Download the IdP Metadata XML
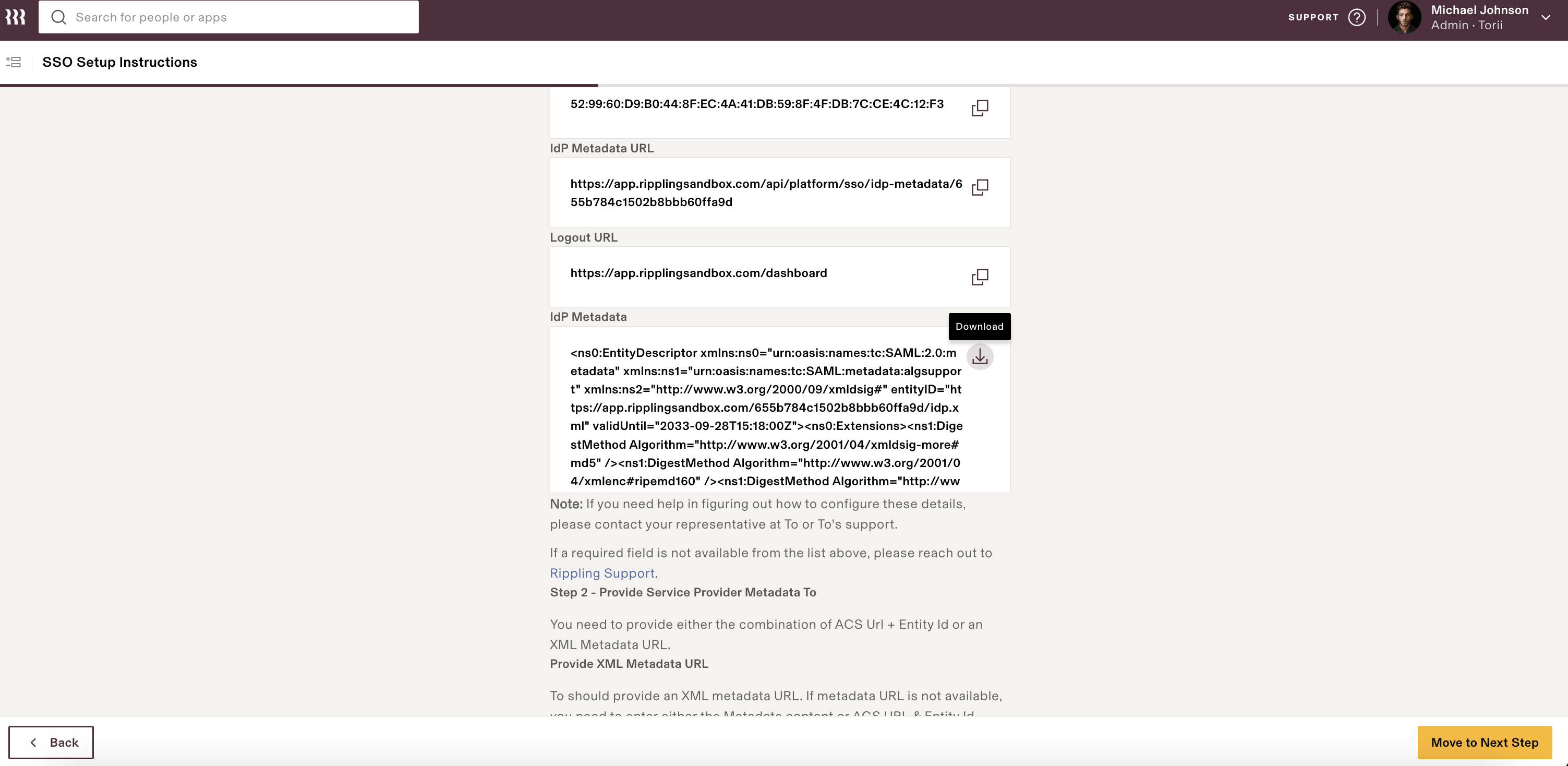1568x766 pixels. tap(980, 356)
